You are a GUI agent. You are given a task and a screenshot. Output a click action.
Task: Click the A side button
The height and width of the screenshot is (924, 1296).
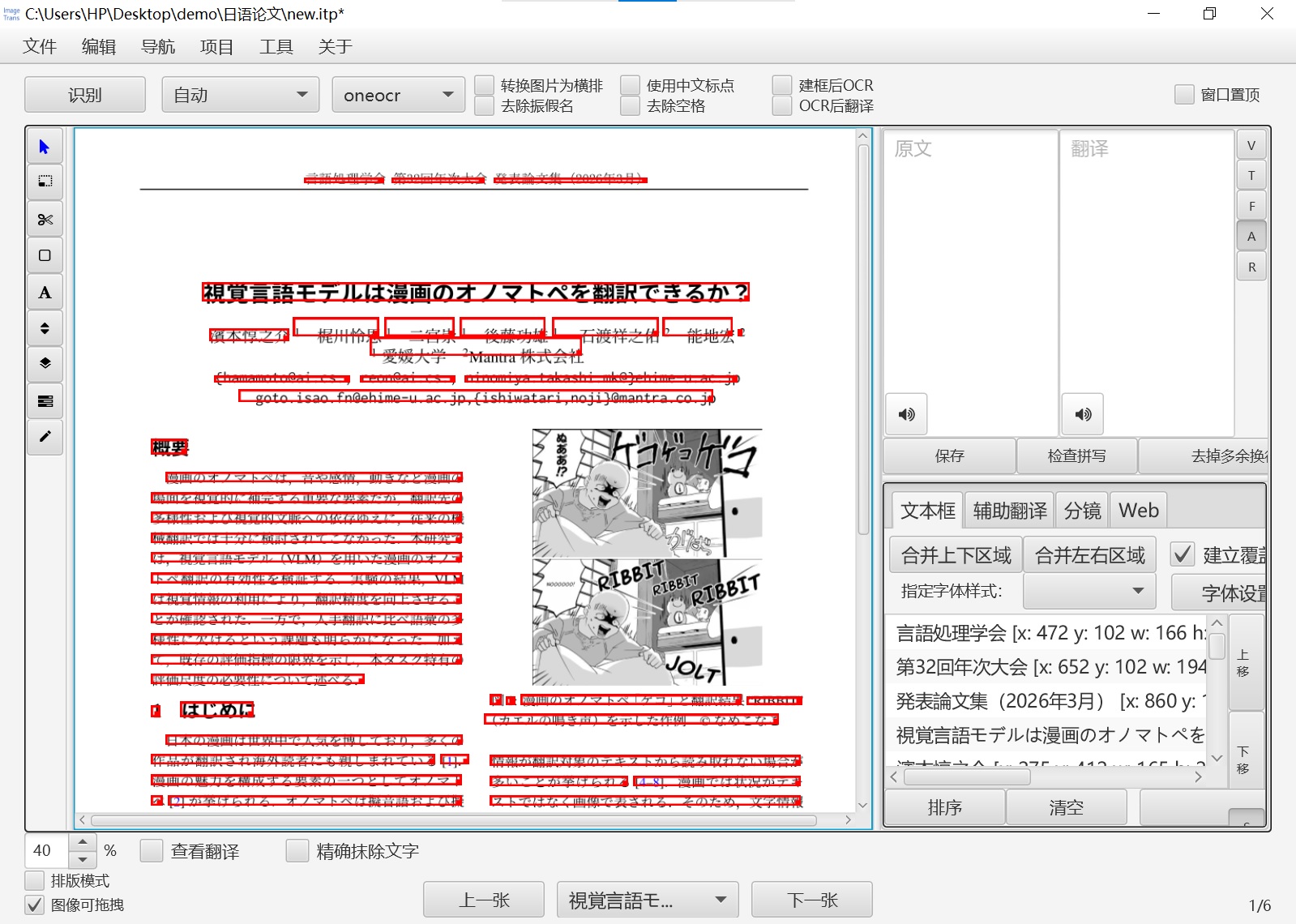click(x=1251, y=237)
